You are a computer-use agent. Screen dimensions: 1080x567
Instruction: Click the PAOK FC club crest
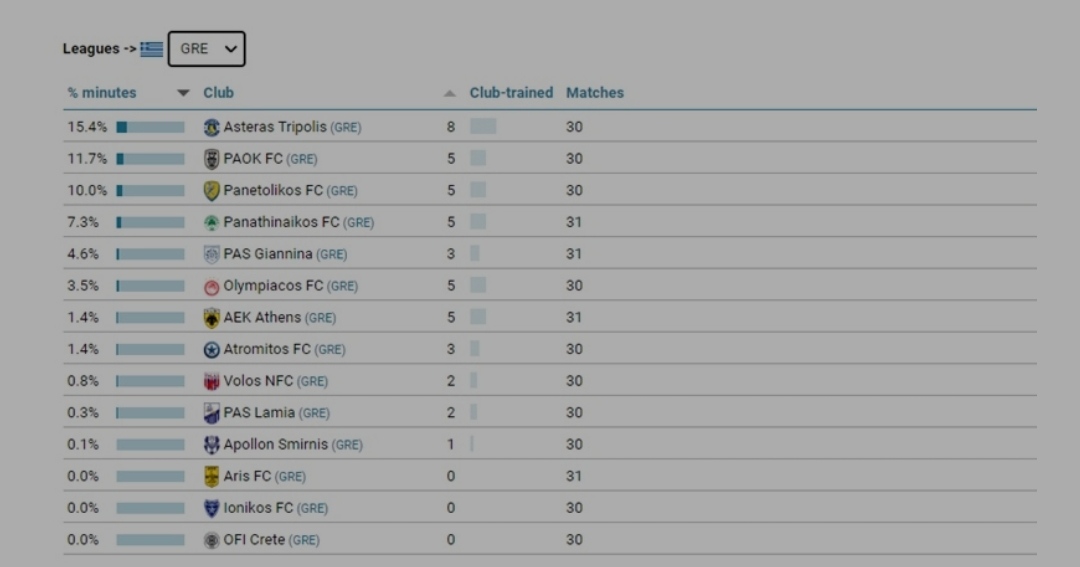tap(211, 159)
